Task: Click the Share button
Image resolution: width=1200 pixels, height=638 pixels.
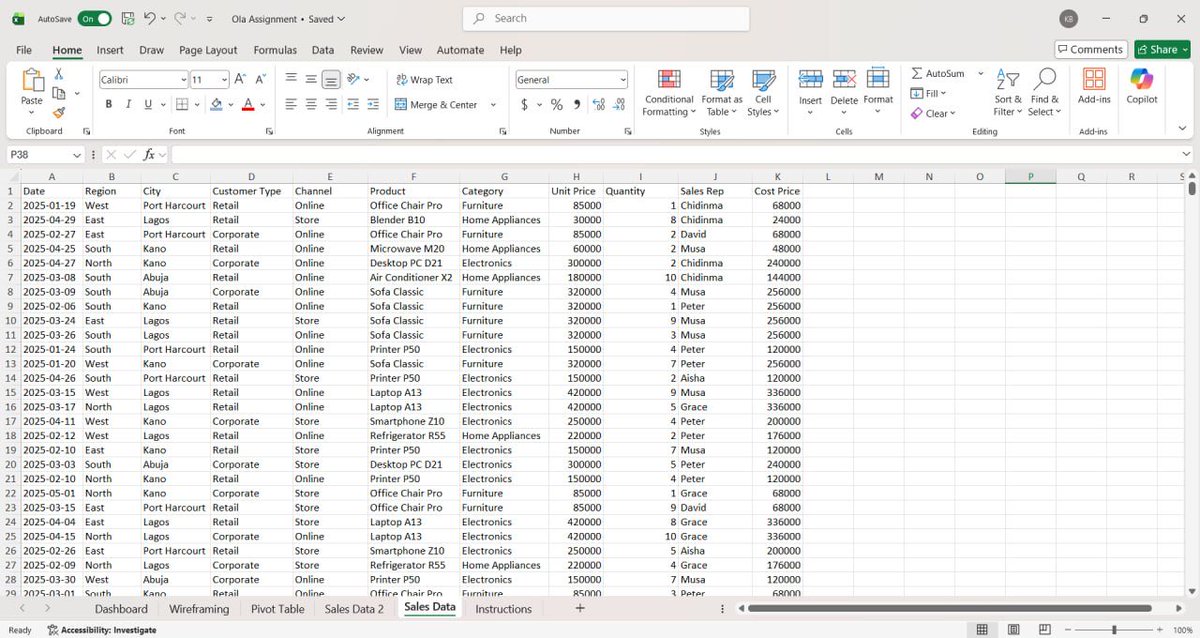Action: (x=1162, y=49)
